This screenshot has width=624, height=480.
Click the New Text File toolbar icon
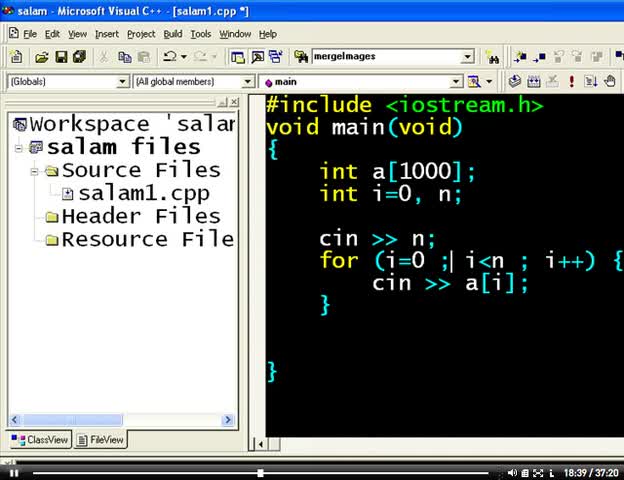16,57
